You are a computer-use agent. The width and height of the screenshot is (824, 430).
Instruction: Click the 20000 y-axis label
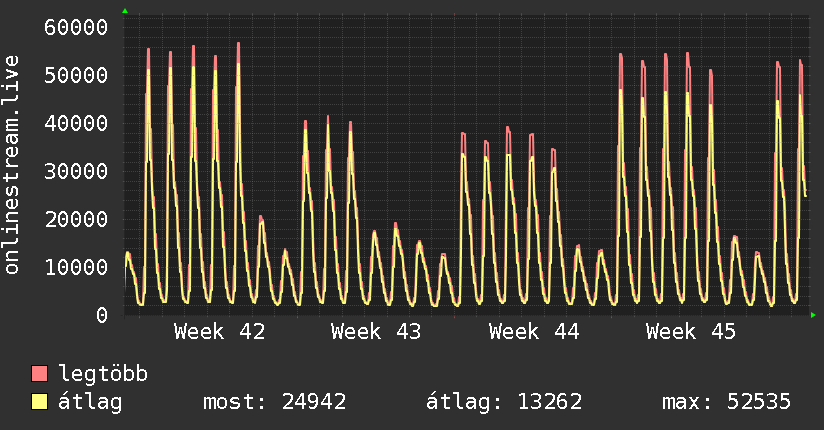click(76, 219)
